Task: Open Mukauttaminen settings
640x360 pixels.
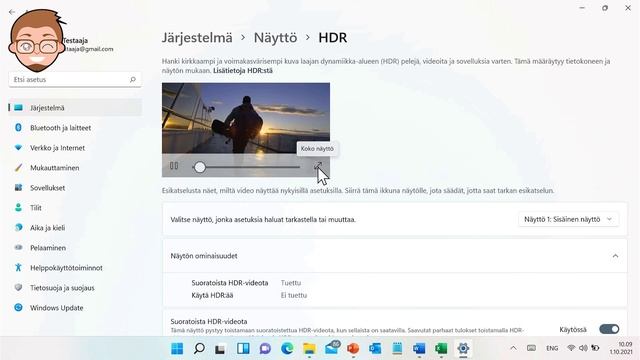Action: (75, 168)
